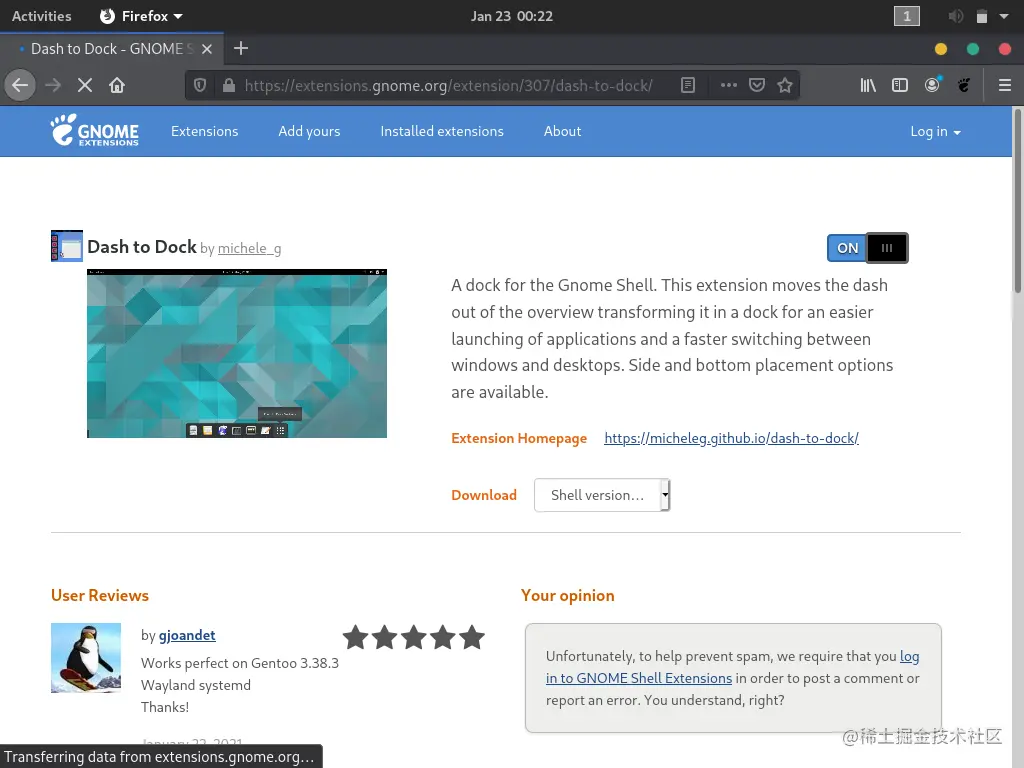Screen dimensions: 1024x768
Task: Click the GNOME Extensions logo
Action: pyautogui.click(x=95, y=131)
